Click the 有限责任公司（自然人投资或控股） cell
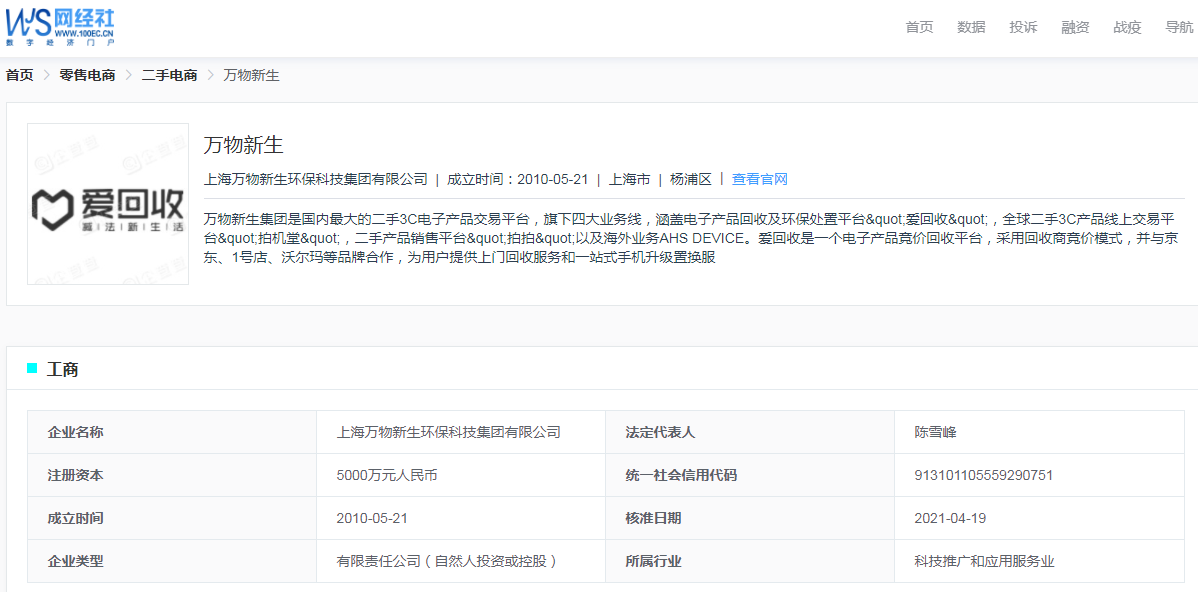Image resolution: width=1198 pixels, height=592 pixels. tap(461, 561)
